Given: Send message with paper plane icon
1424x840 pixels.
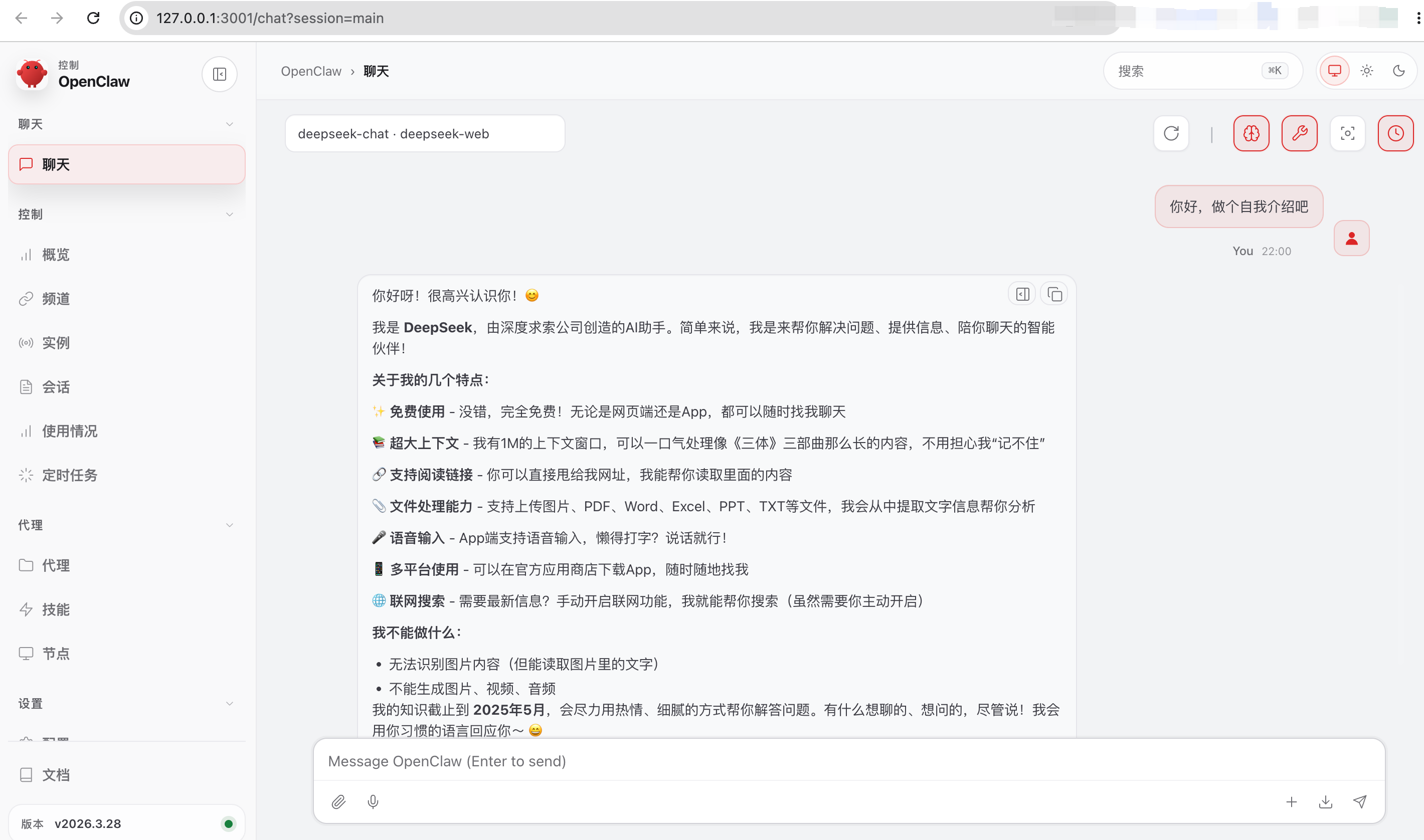Looking at the screenshot, I should (x=1359, y=801).
